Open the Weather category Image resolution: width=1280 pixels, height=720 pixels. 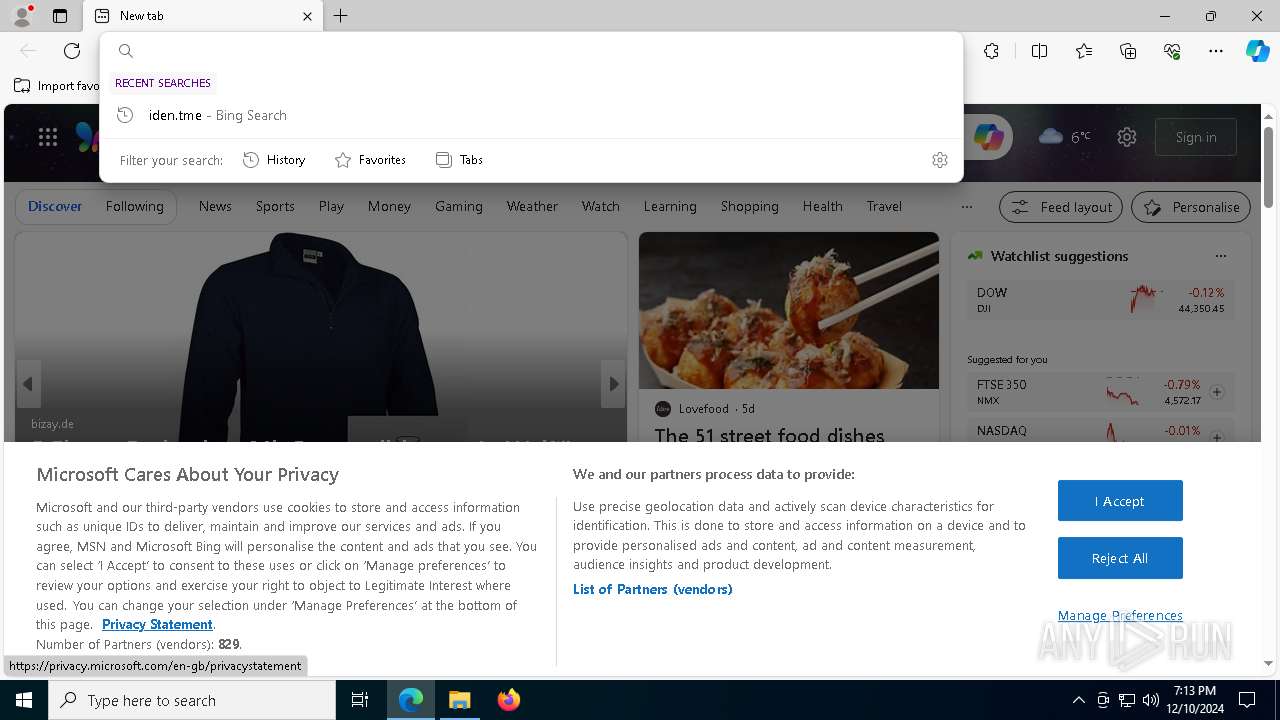coord(532,206)
